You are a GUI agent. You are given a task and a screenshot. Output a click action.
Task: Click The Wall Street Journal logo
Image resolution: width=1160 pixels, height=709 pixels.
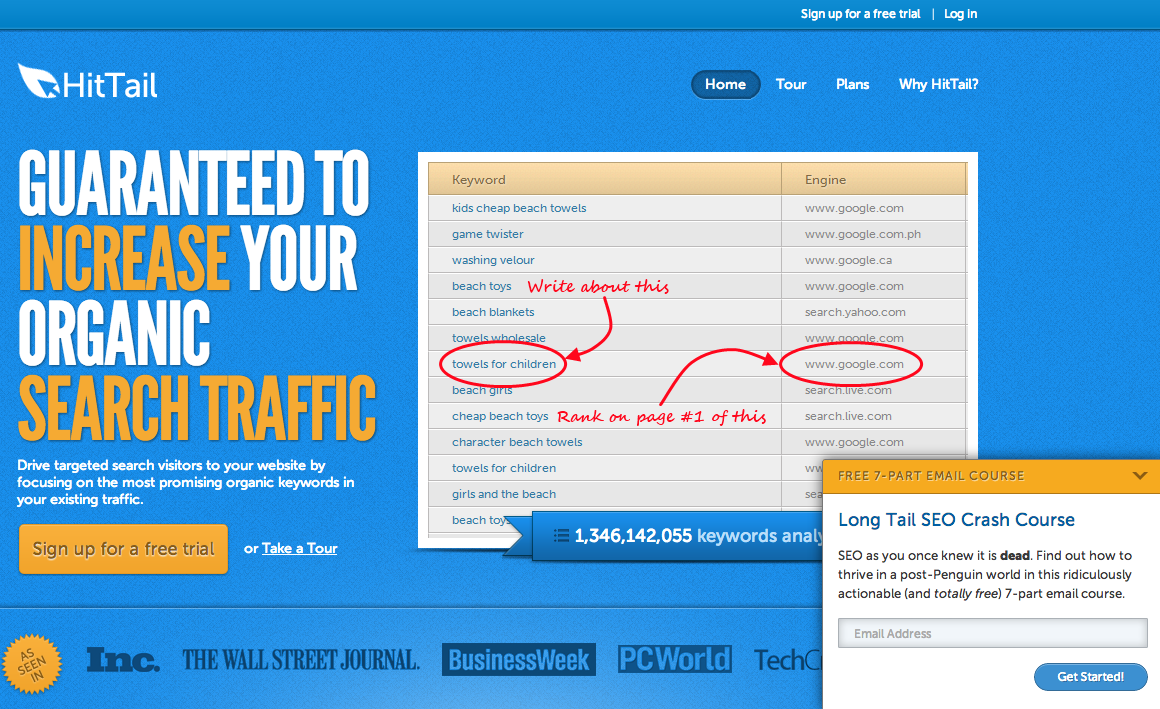[x=301, y=660]
